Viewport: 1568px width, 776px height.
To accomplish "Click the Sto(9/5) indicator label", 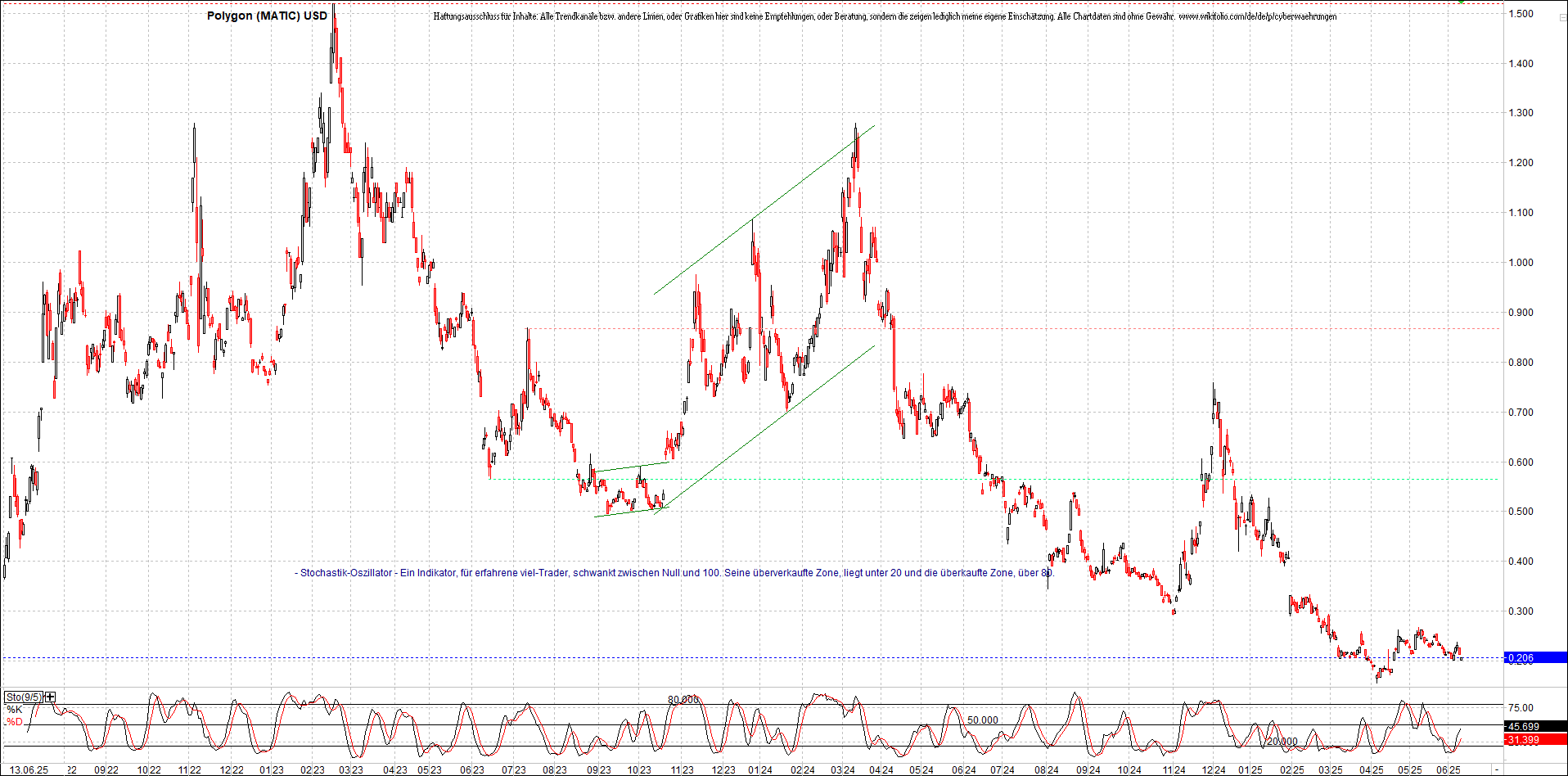I will point(24,697).
